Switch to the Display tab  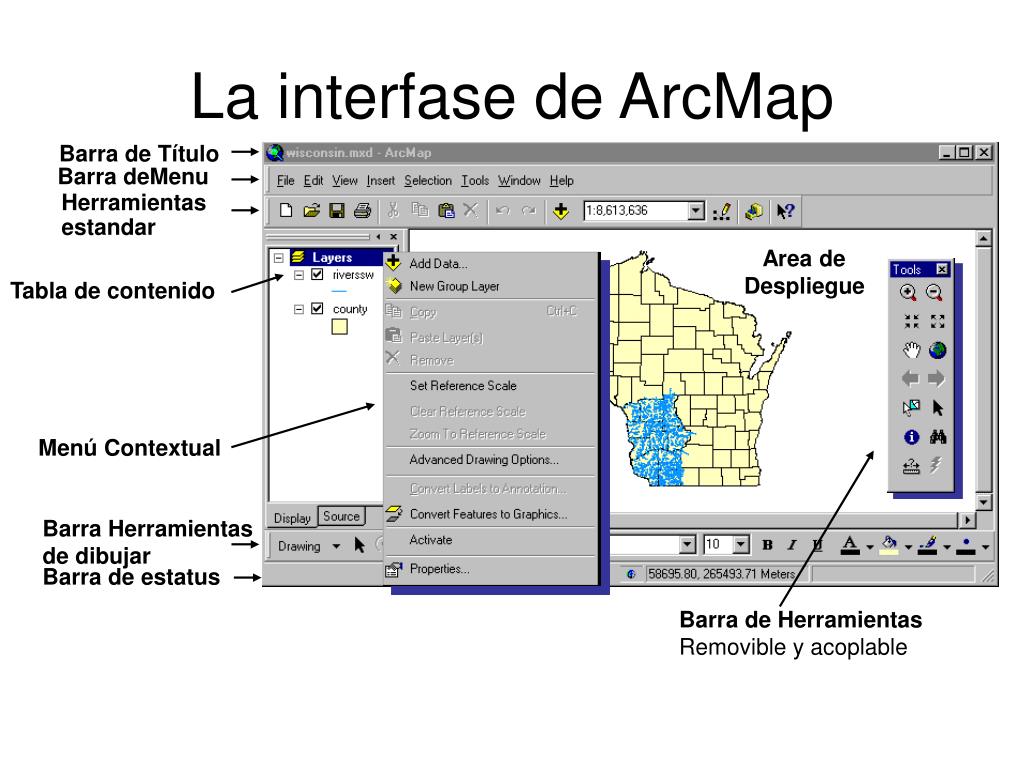pos(292,518)
